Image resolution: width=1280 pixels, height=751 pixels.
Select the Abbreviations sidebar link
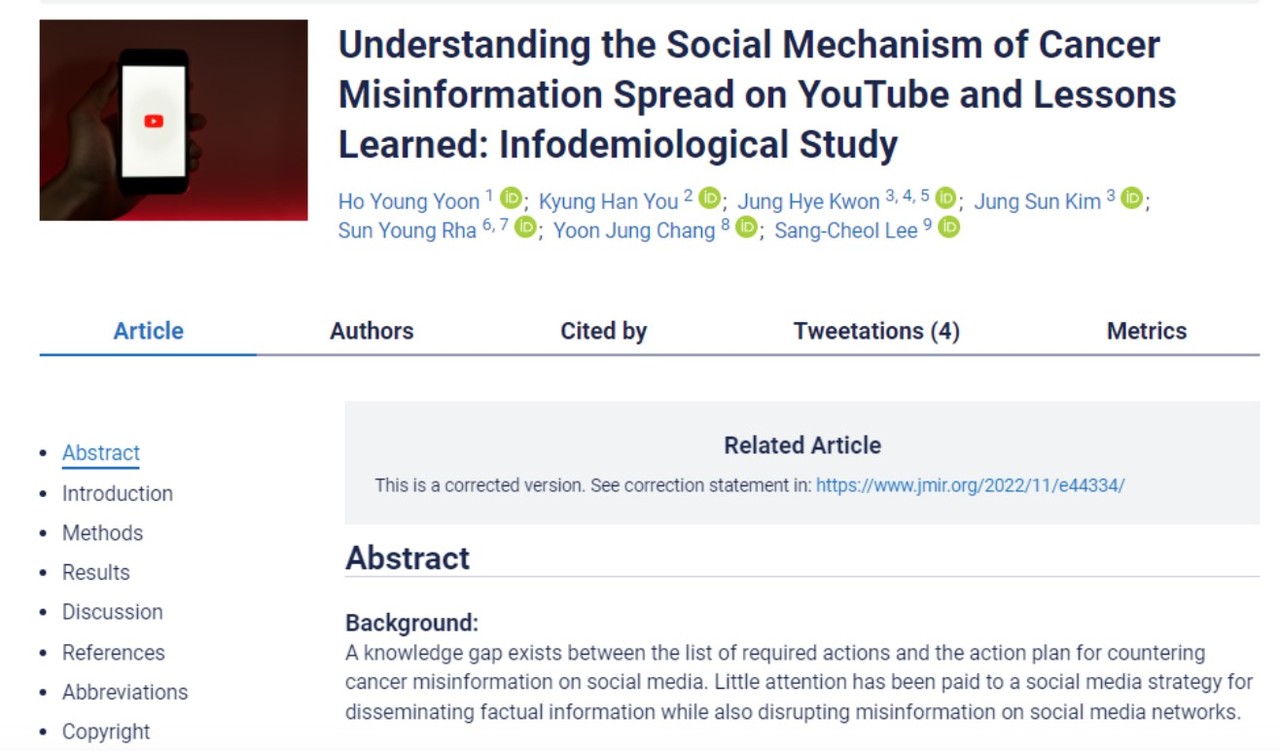click(125, 692)
